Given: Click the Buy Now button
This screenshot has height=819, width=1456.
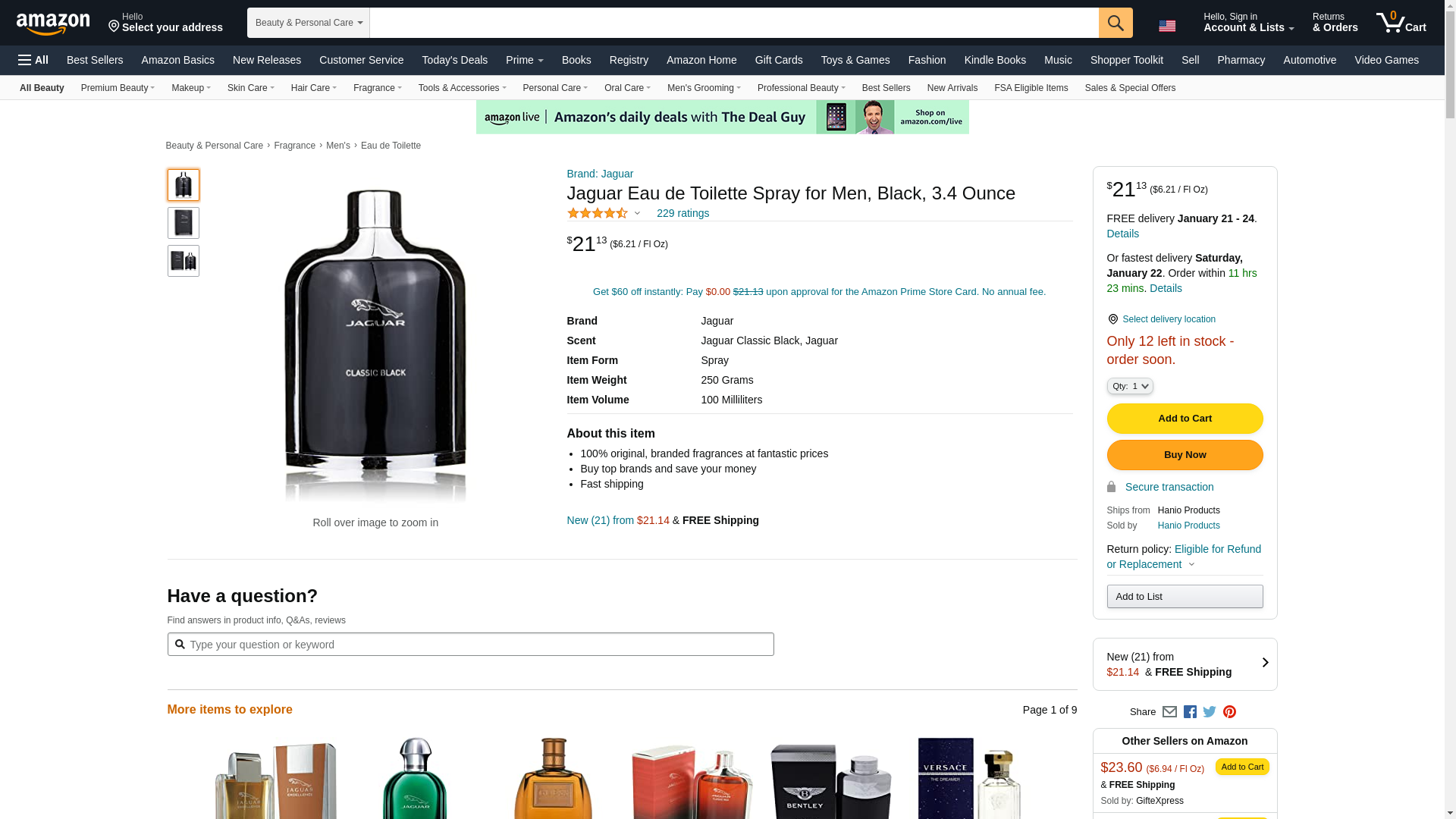Looking at the screenshot, I should pos(1185,455).
